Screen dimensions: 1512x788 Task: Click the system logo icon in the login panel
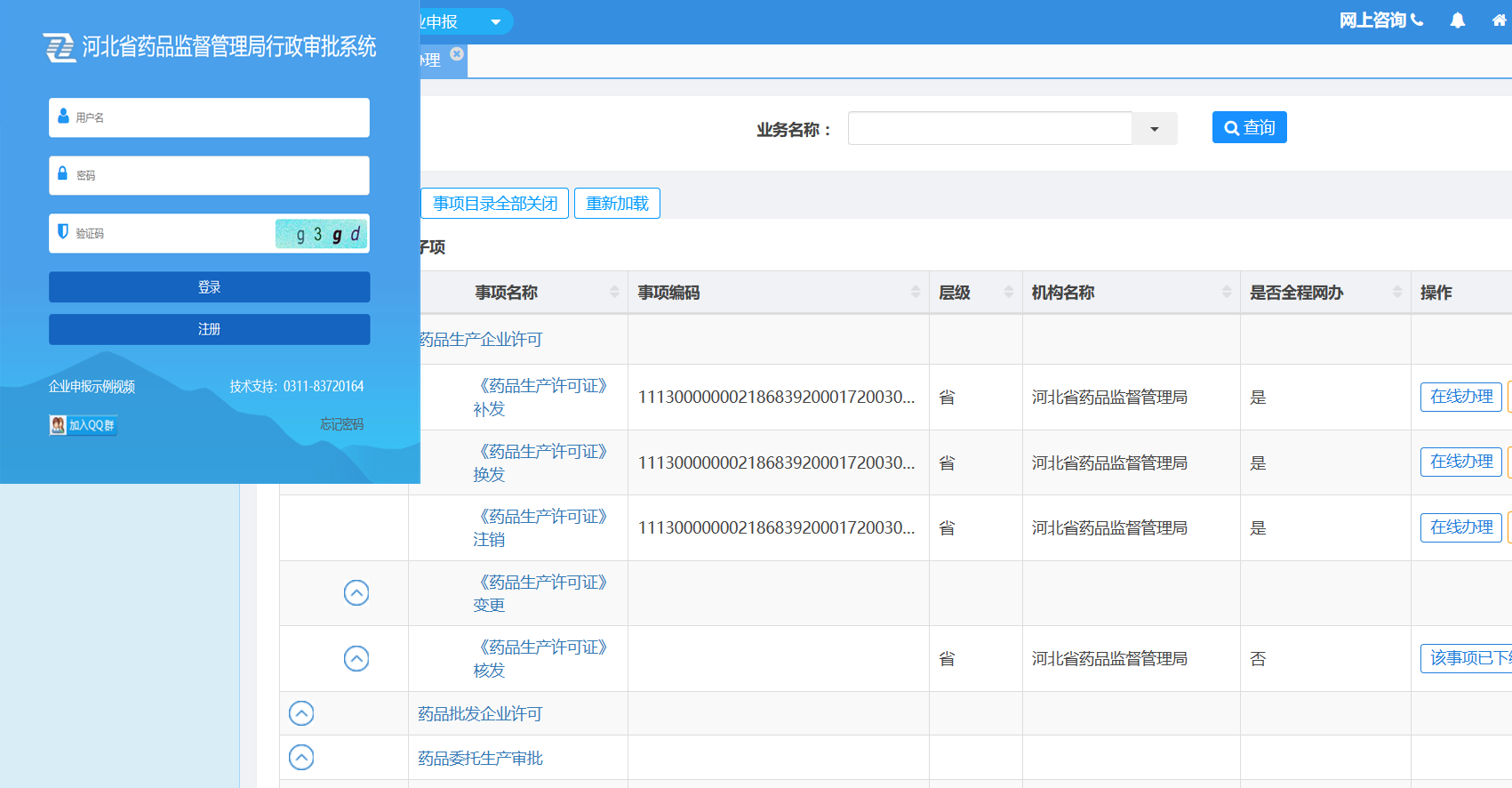click(60, 47)
